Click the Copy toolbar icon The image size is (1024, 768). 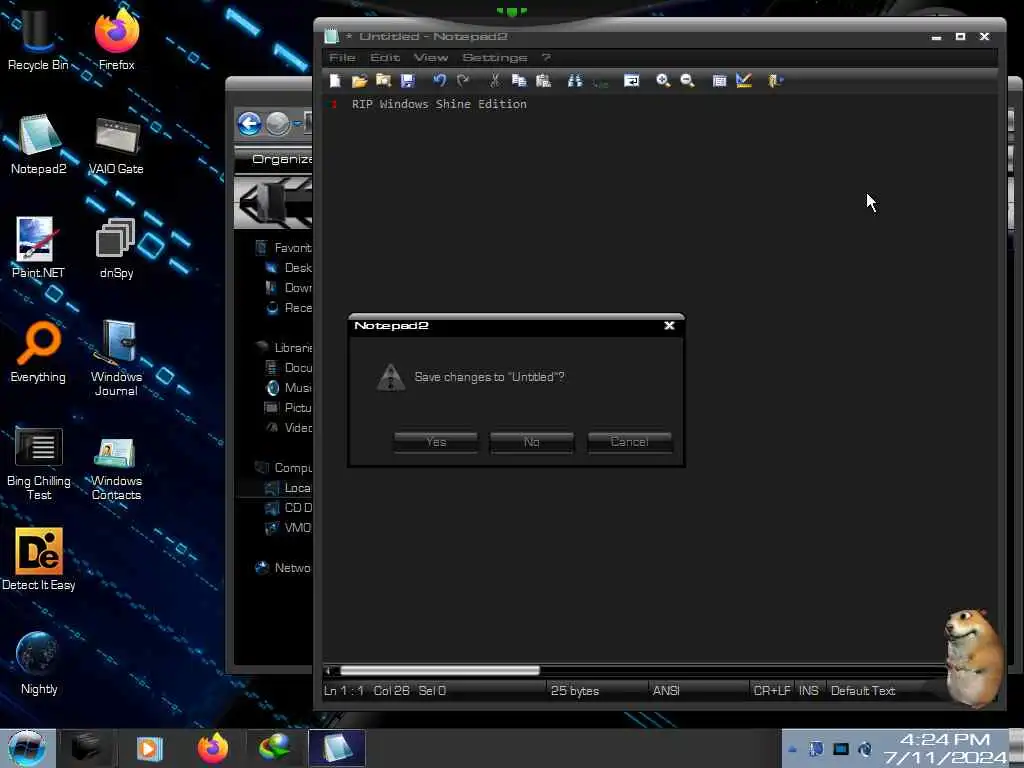point(519,80)
